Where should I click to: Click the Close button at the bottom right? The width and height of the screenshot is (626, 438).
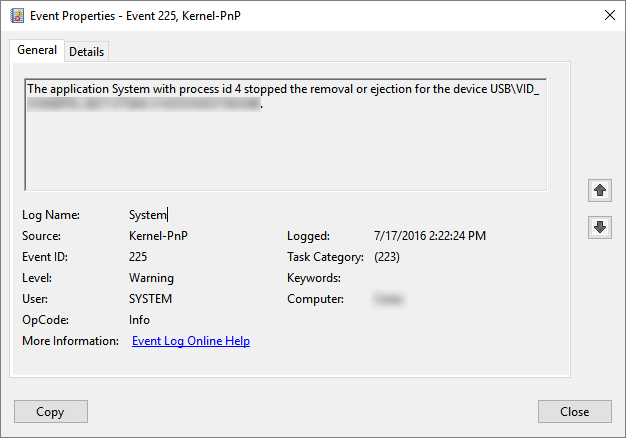click(574, 411)
